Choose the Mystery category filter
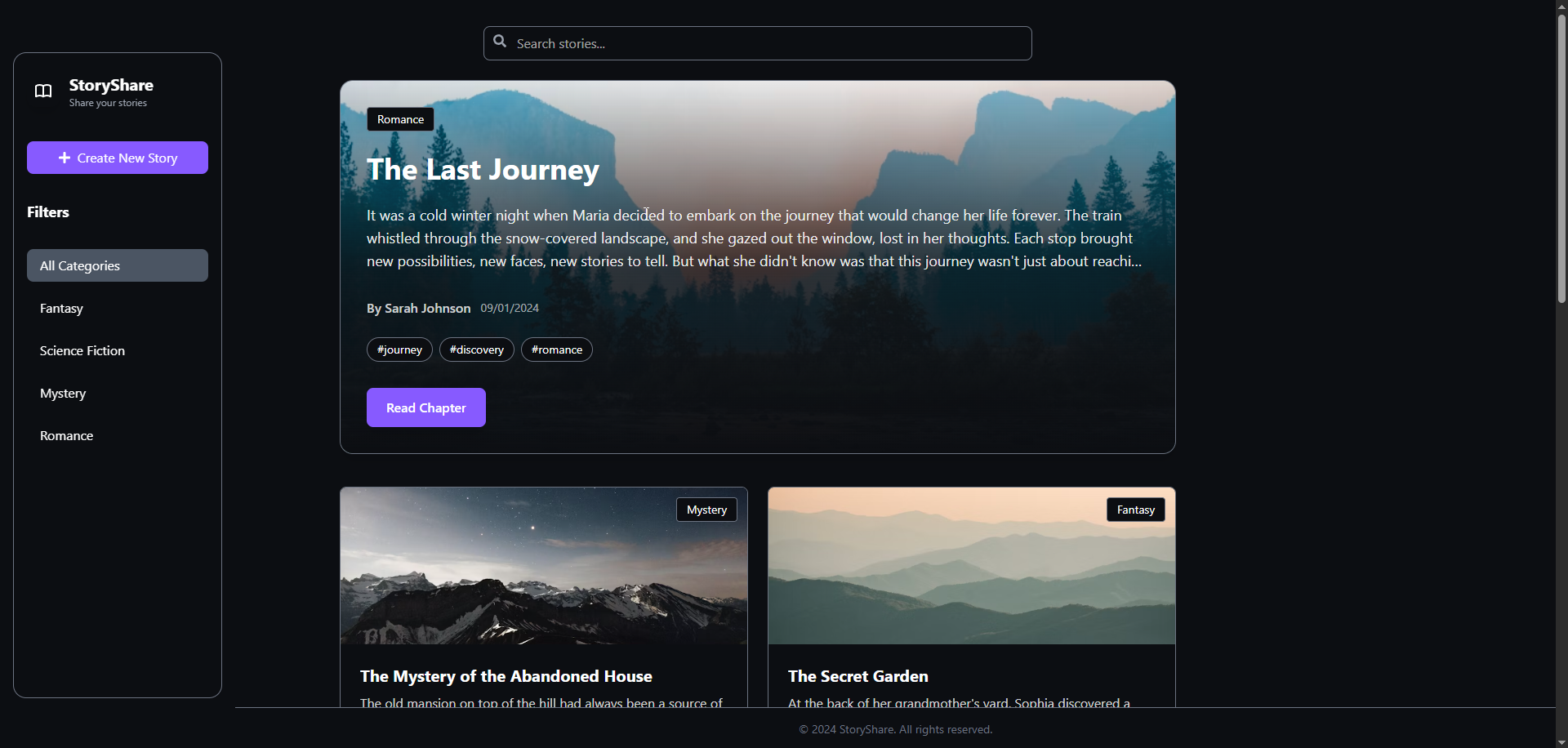 tap(118, 393)
